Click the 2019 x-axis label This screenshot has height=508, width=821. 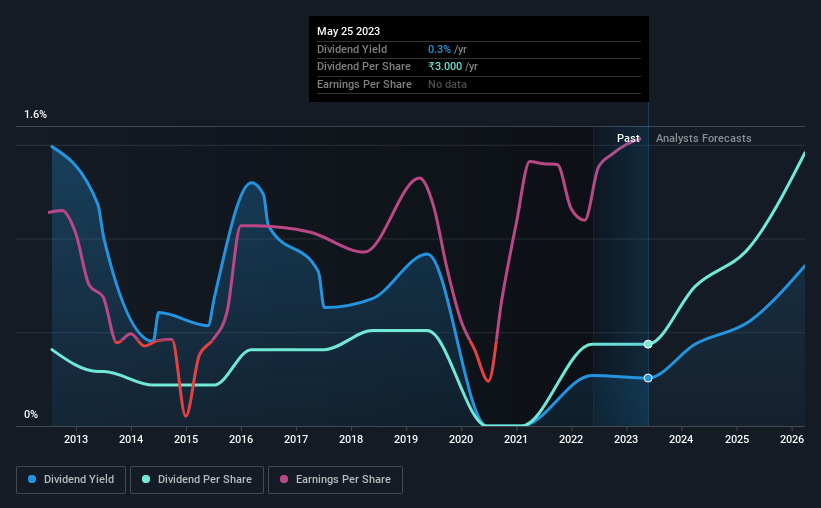pyautogui.click(x=406, y=439)
